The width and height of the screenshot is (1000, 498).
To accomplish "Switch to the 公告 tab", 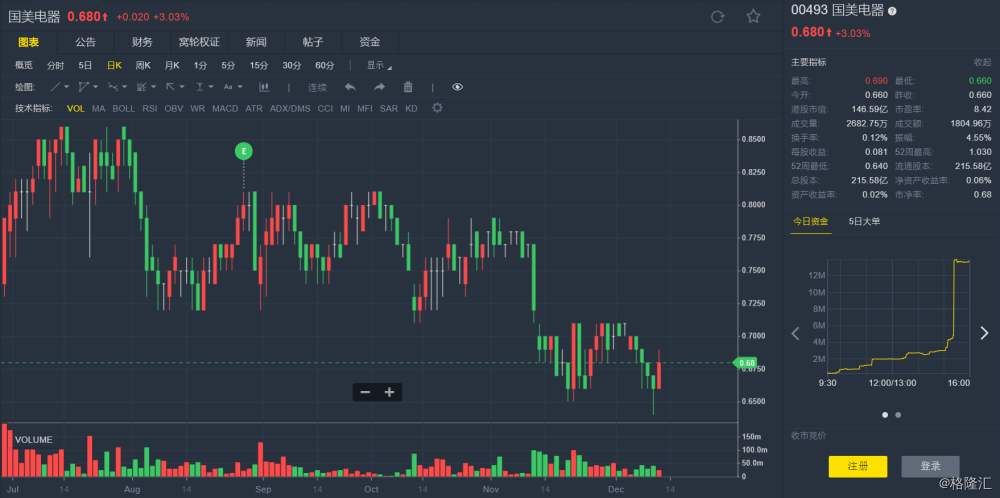I will 85,43.
